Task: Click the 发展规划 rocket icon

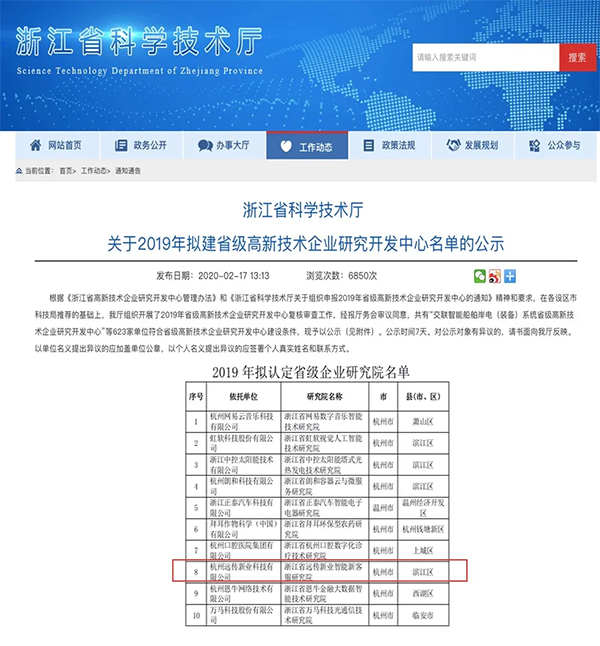Action: pos(452,145)
